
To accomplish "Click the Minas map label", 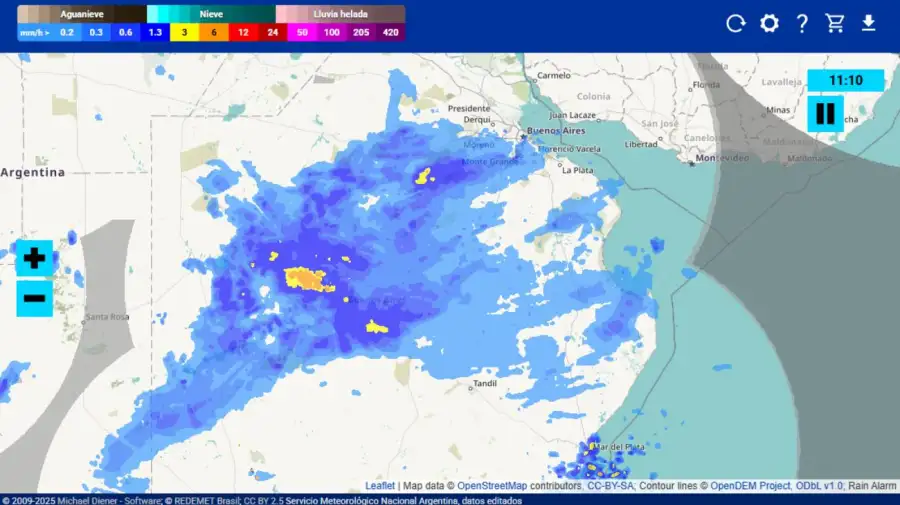I will [x=778, y=110].
